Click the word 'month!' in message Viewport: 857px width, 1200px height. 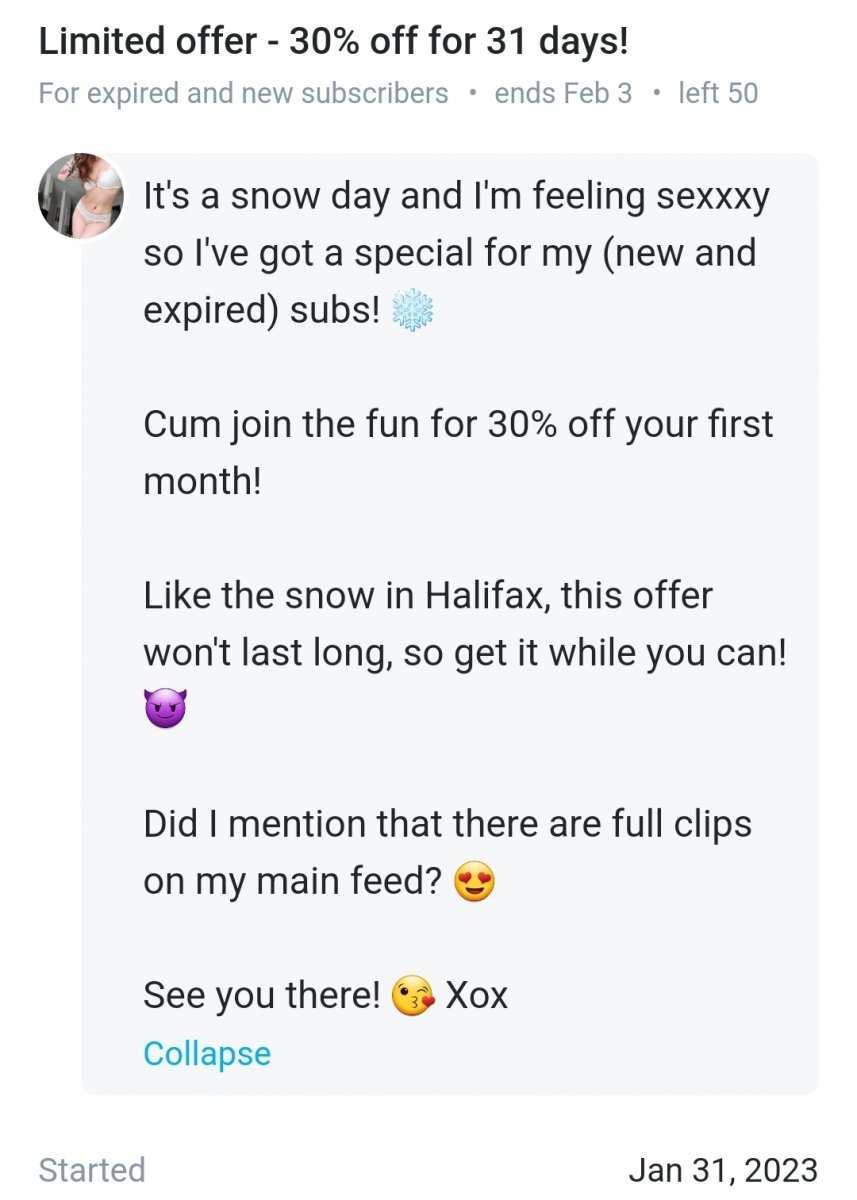point(203,482)
